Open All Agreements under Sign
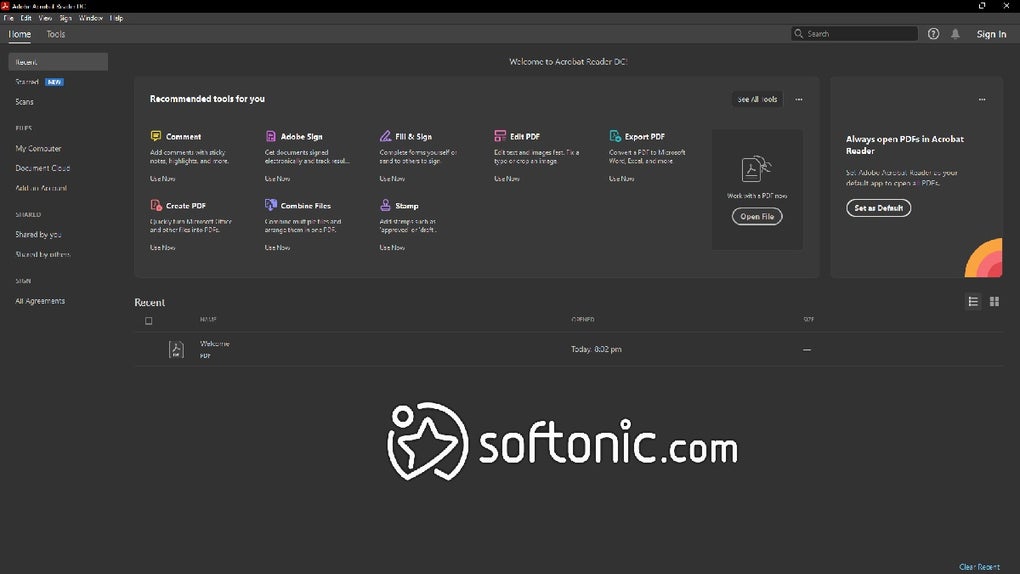 (40, 301)
